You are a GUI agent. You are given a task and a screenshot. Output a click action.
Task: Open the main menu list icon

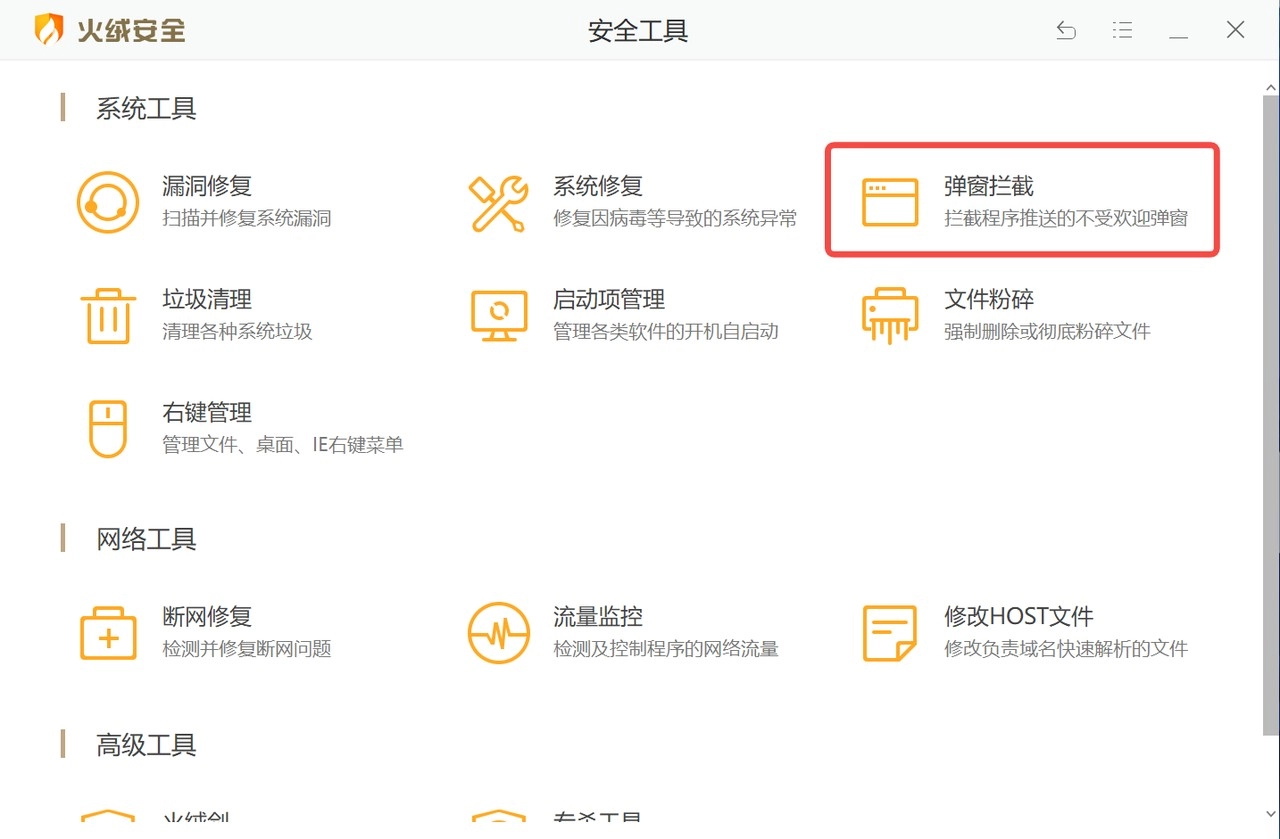click(x=1122, y=31)
